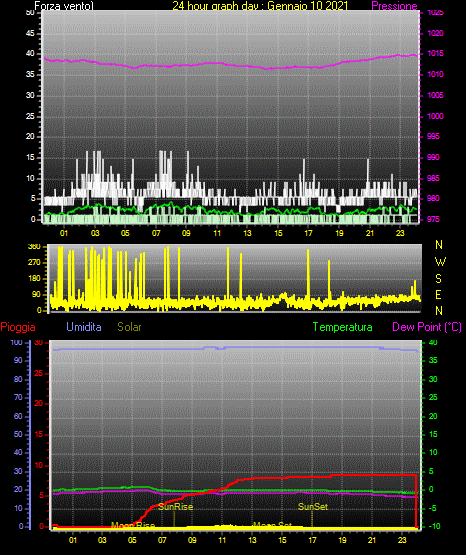The width and height of the screenshot is (466, 555).
Task: Click the E wind direction label
Action: point(438,295)
